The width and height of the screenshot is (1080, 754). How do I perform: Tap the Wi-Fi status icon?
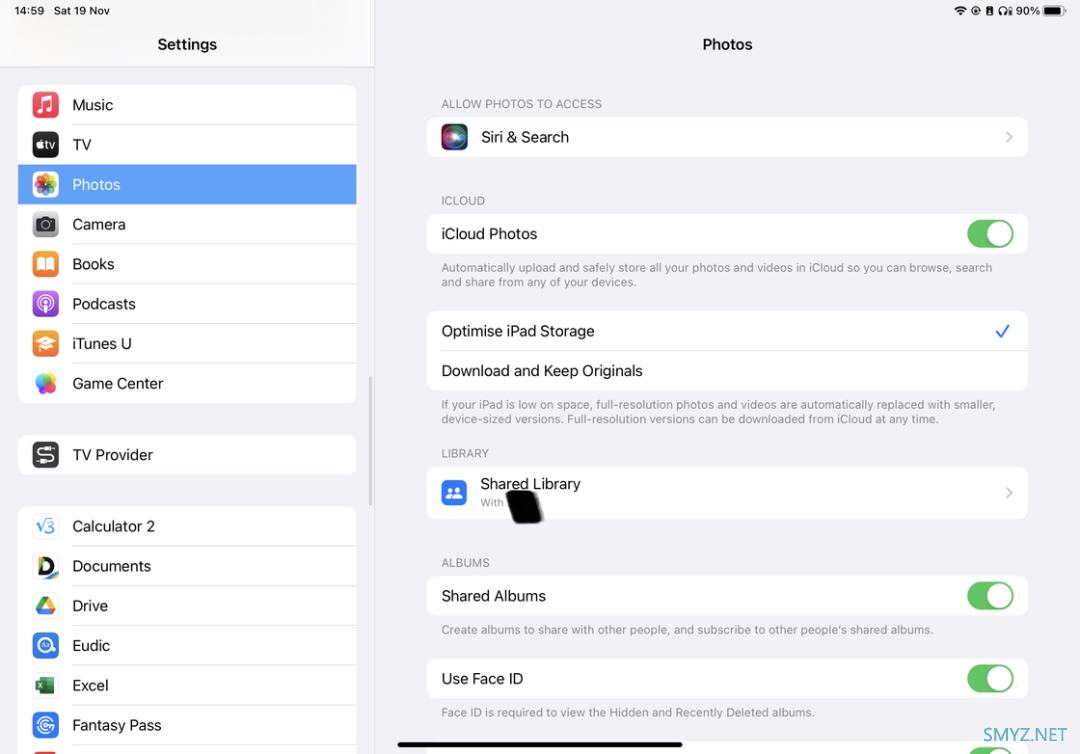[x=960, y=10]
